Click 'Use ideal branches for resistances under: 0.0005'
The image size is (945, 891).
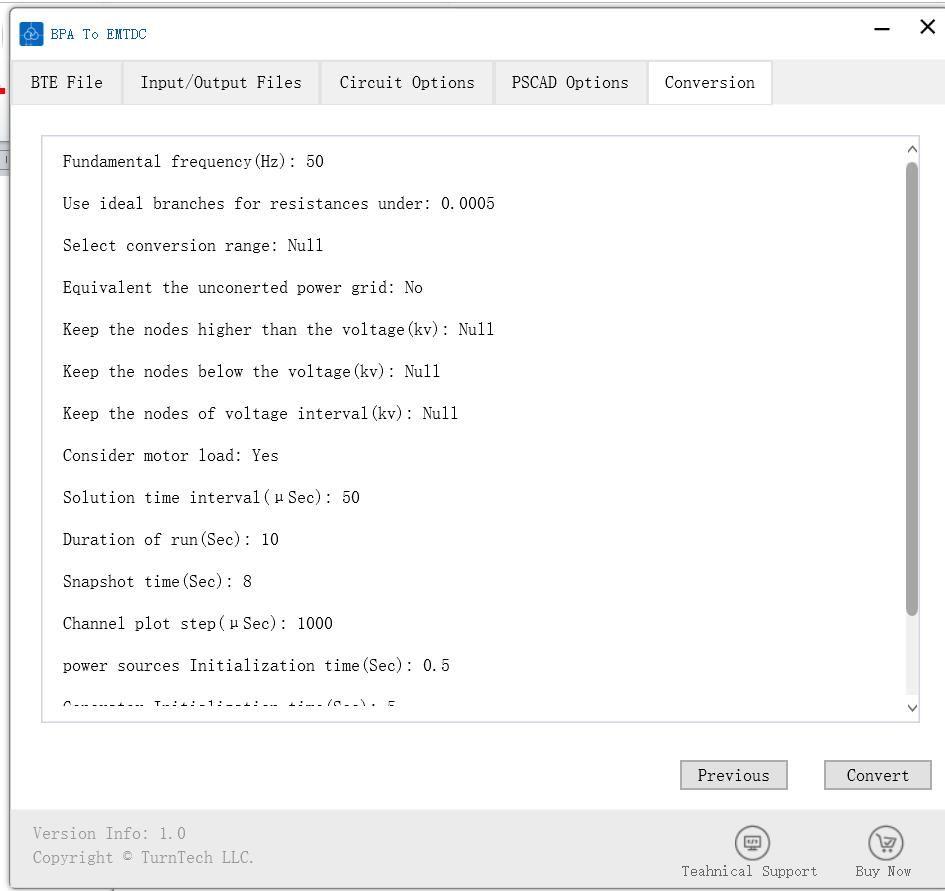278,204
